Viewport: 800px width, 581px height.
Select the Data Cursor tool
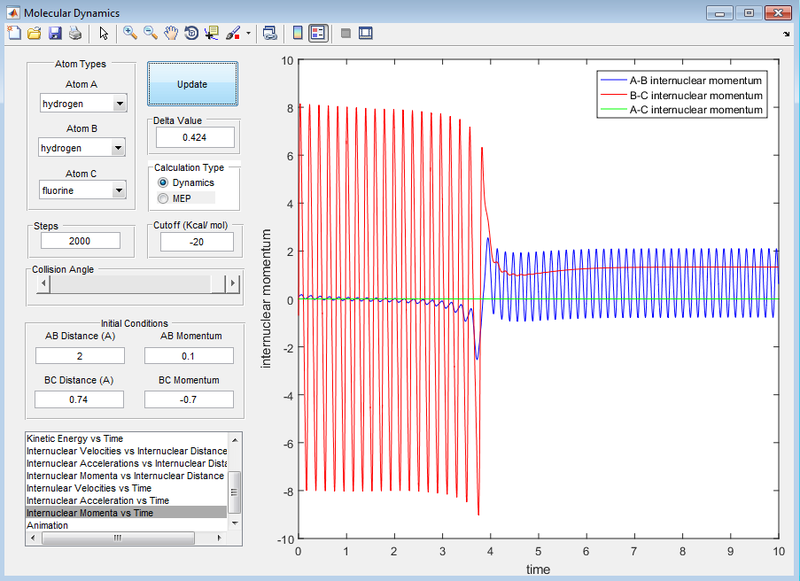coord(211,33)
